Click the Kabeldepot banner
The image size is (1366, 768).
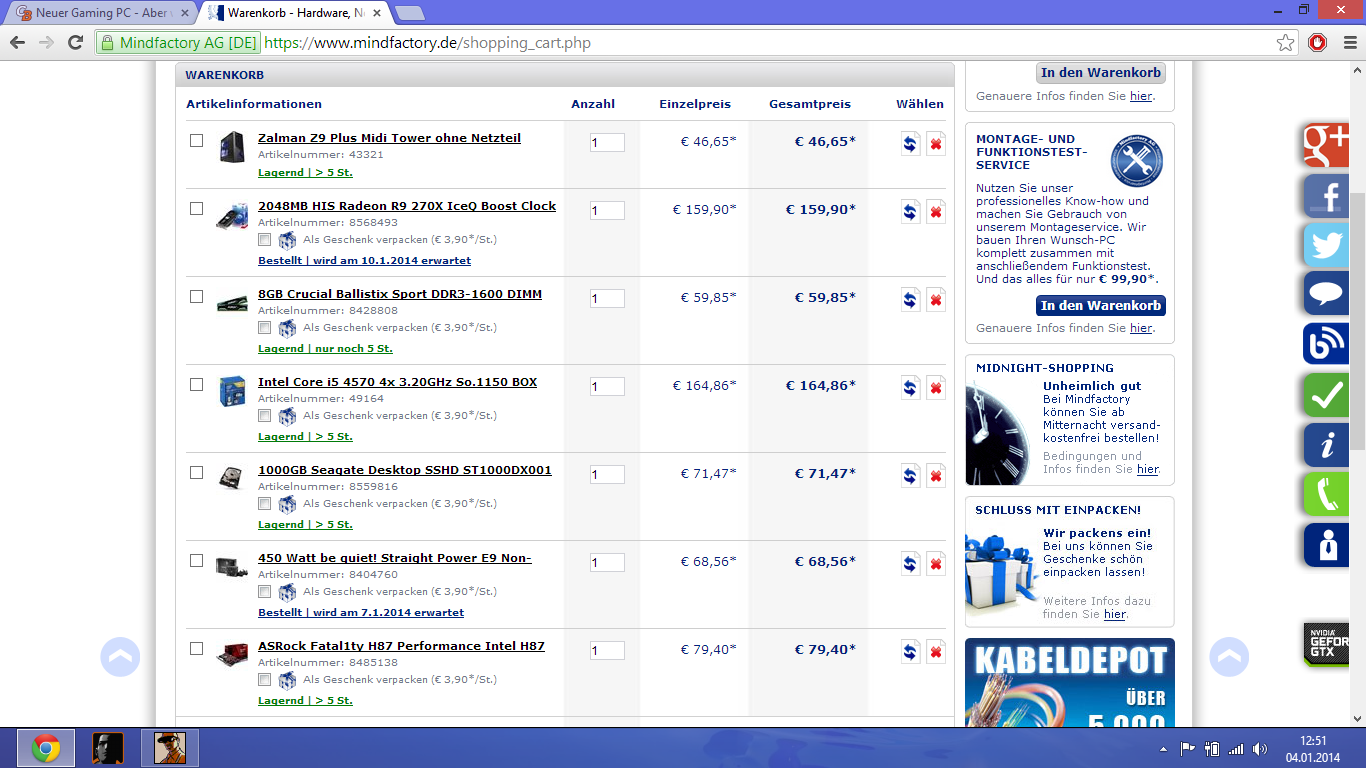[x=1070, y=683]
